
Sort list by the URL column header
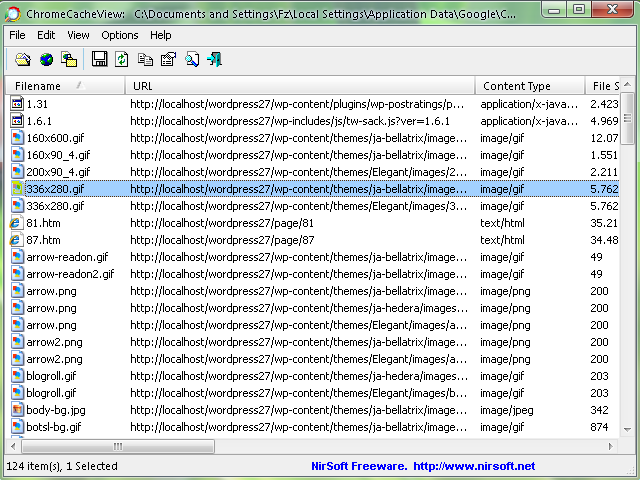[300, 86]
